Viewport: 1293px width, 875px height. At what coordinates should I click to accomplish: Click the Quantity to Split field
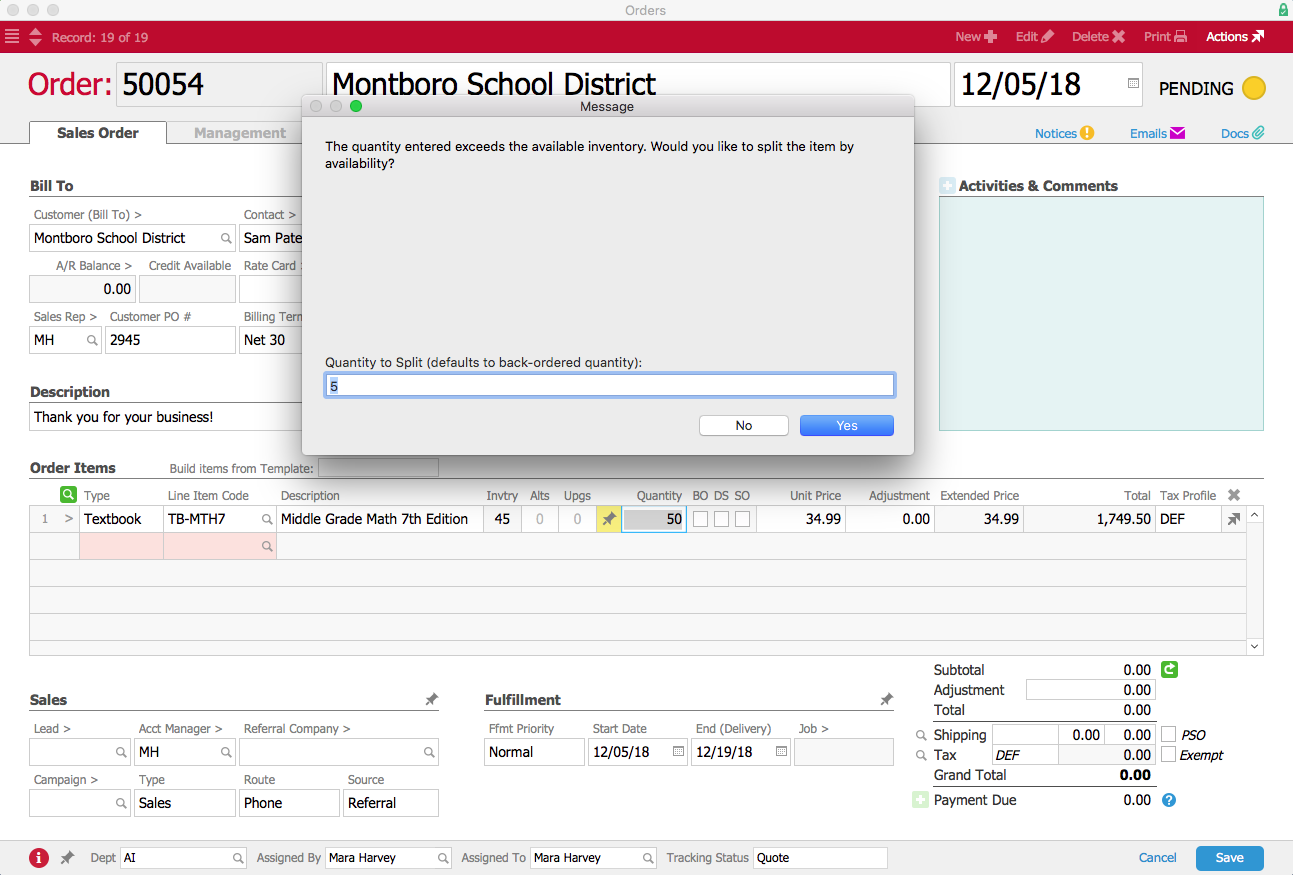[610, 385]
